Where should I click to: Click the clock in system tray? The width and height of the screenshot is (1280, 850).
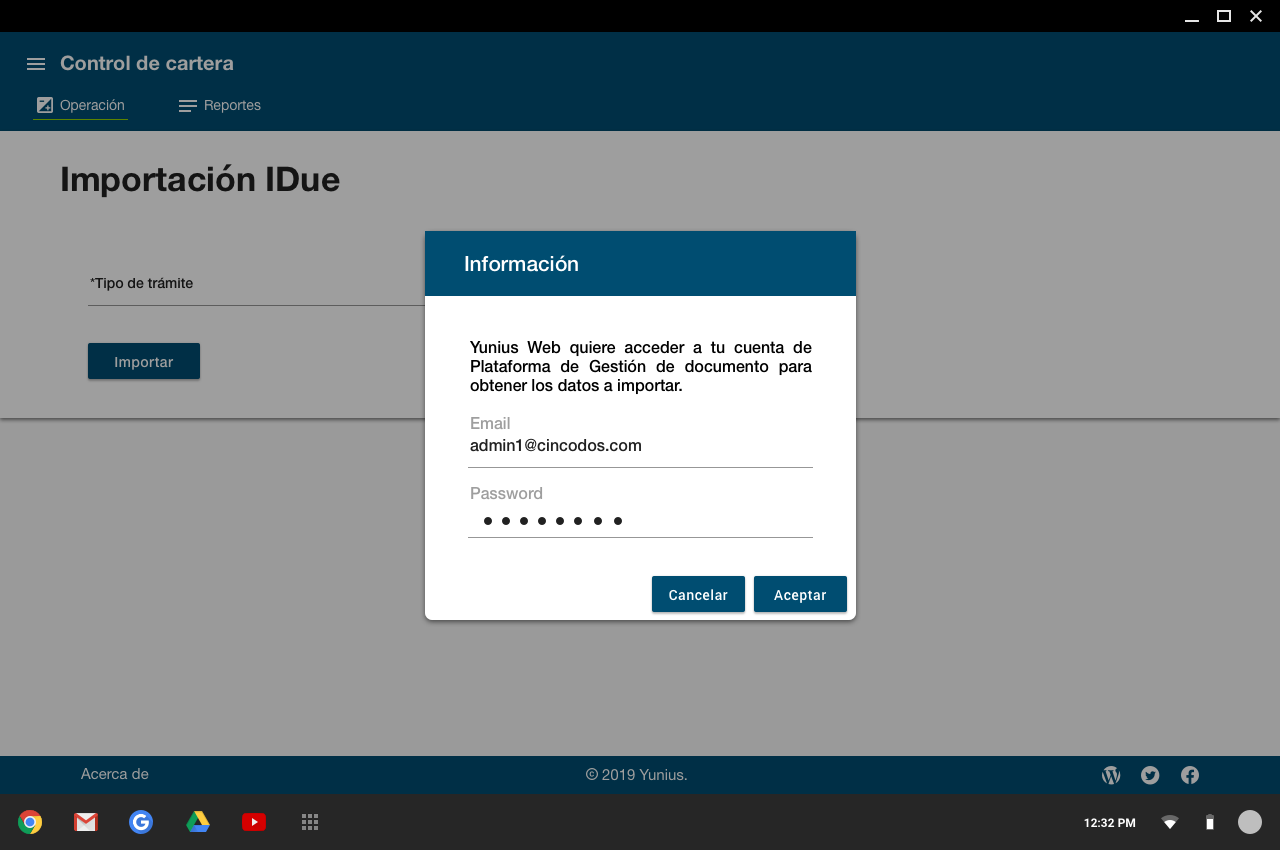(x=1109, y=823)
